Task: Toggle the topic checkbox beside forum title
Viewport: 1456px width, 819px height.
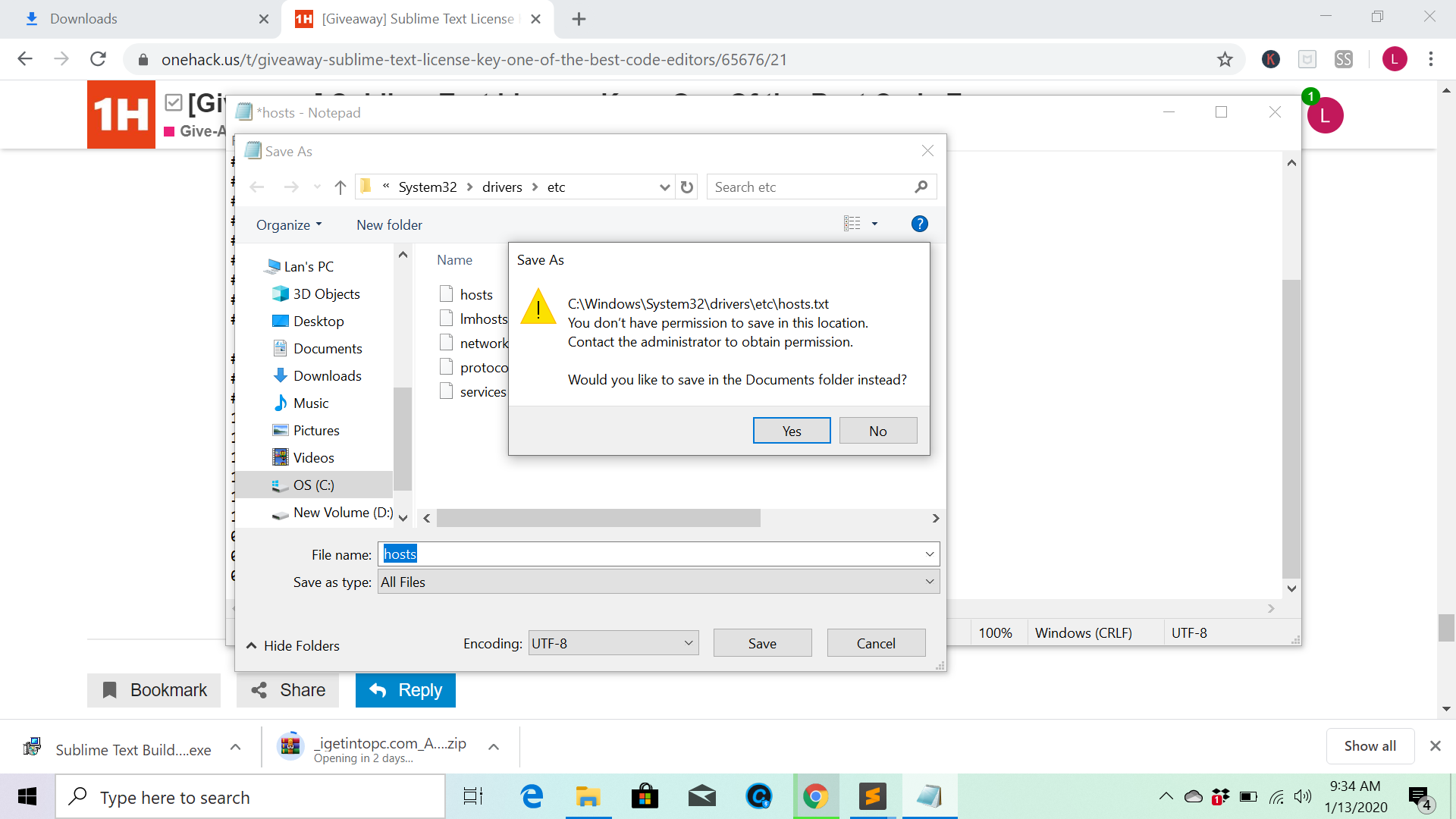Action: [x=174, y=102]
